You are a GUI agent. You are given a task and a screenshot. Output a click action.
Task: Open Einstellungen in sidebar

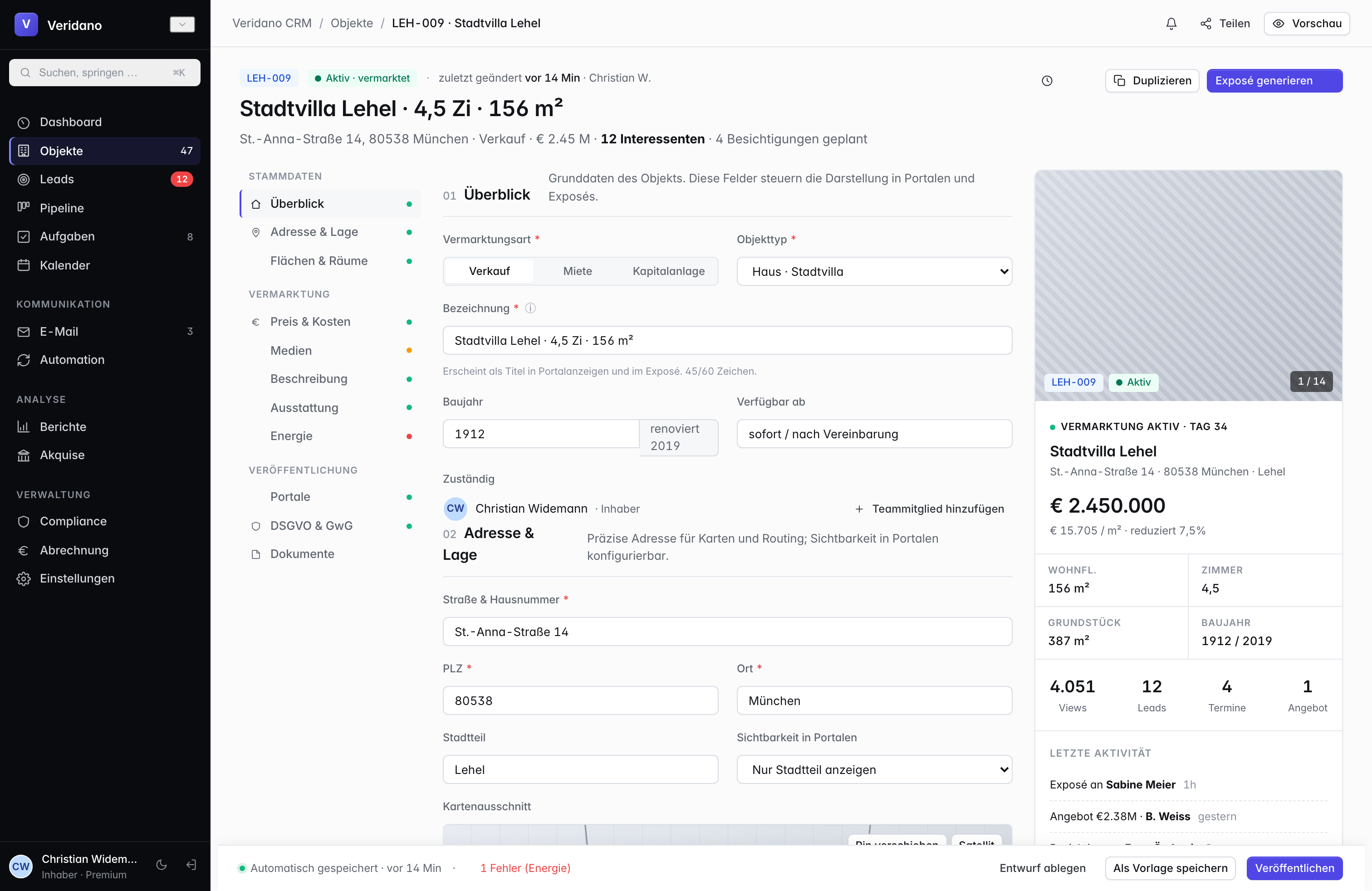coord(105,578)
